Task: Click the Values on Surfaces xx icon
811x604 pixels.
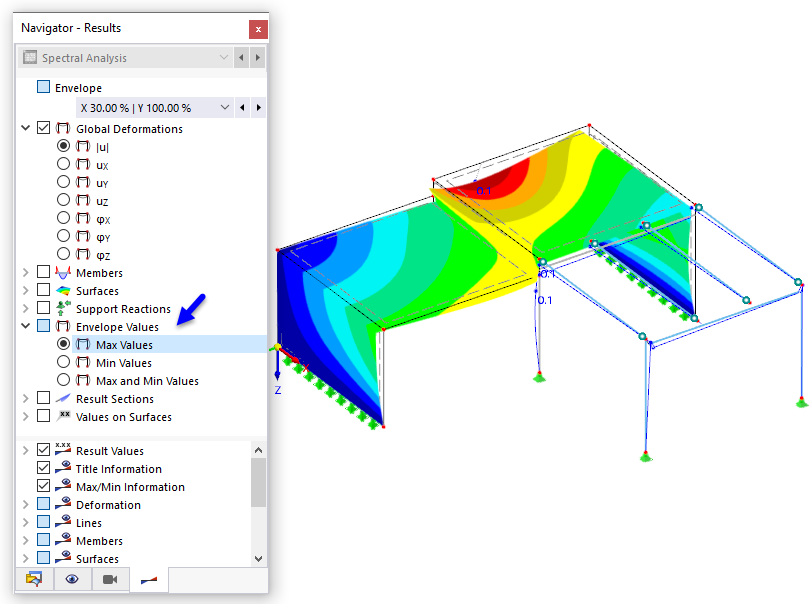Action: click(64, 415)
